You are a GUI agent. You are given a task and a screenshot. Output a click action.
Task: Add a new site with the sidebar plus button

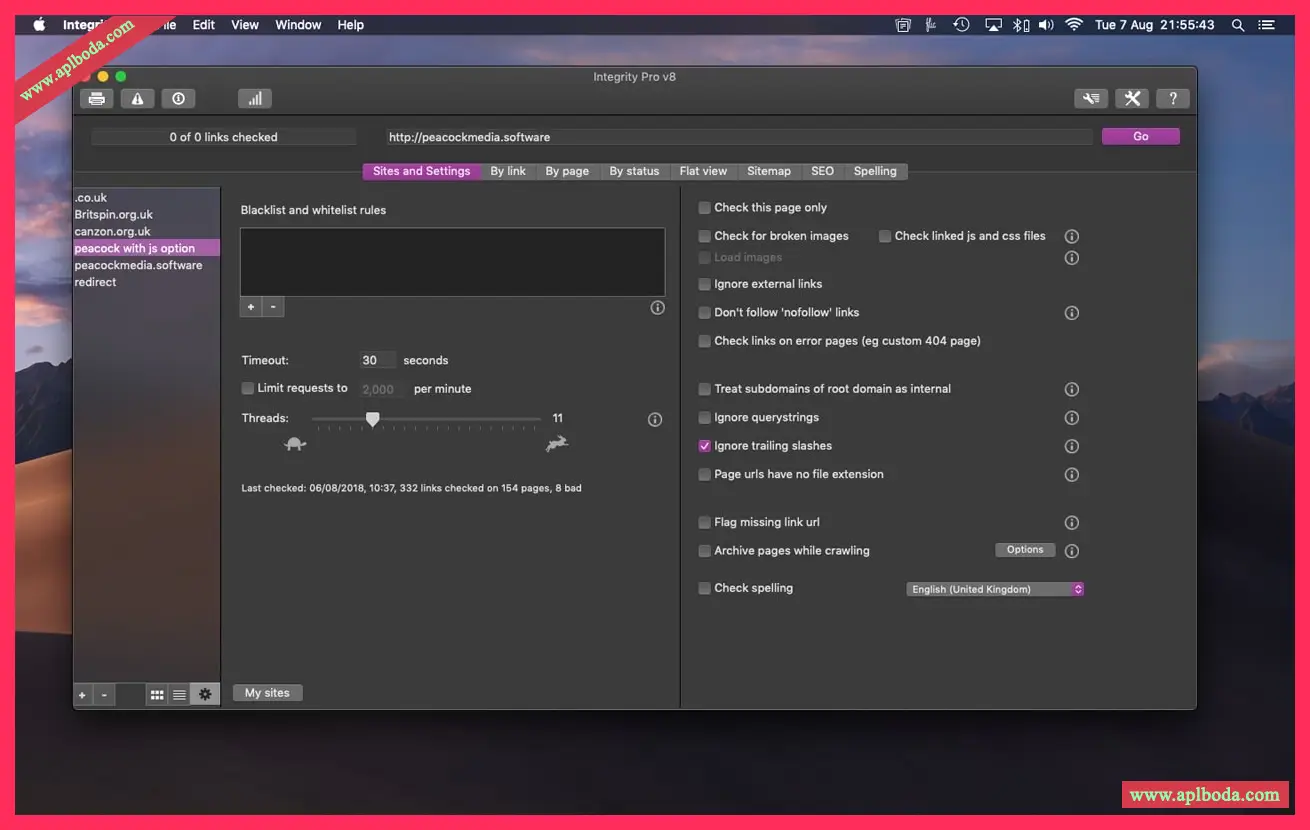[x=82, y=695]
